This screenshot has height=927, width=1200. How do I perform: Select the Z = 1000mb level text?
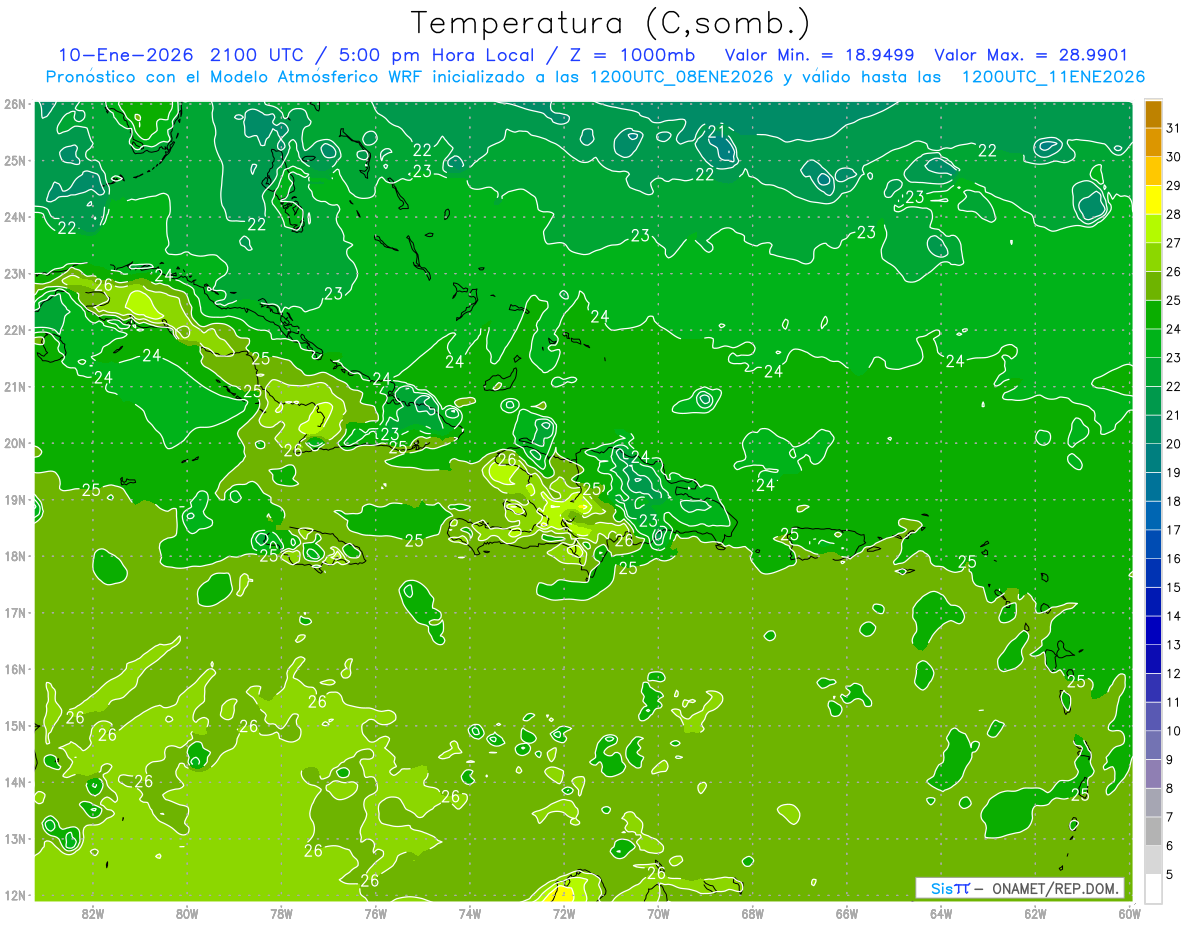pos(631,55)
